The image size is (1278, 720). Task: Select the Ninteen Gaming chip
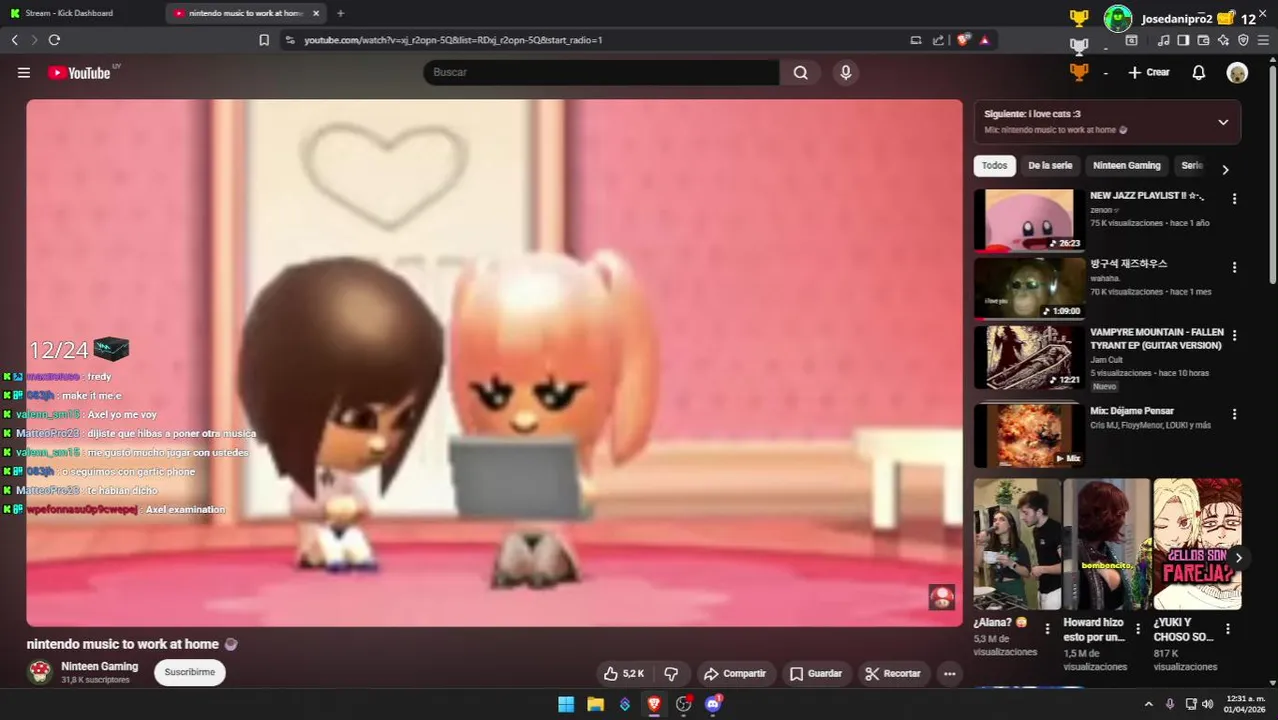[1127, 166]
